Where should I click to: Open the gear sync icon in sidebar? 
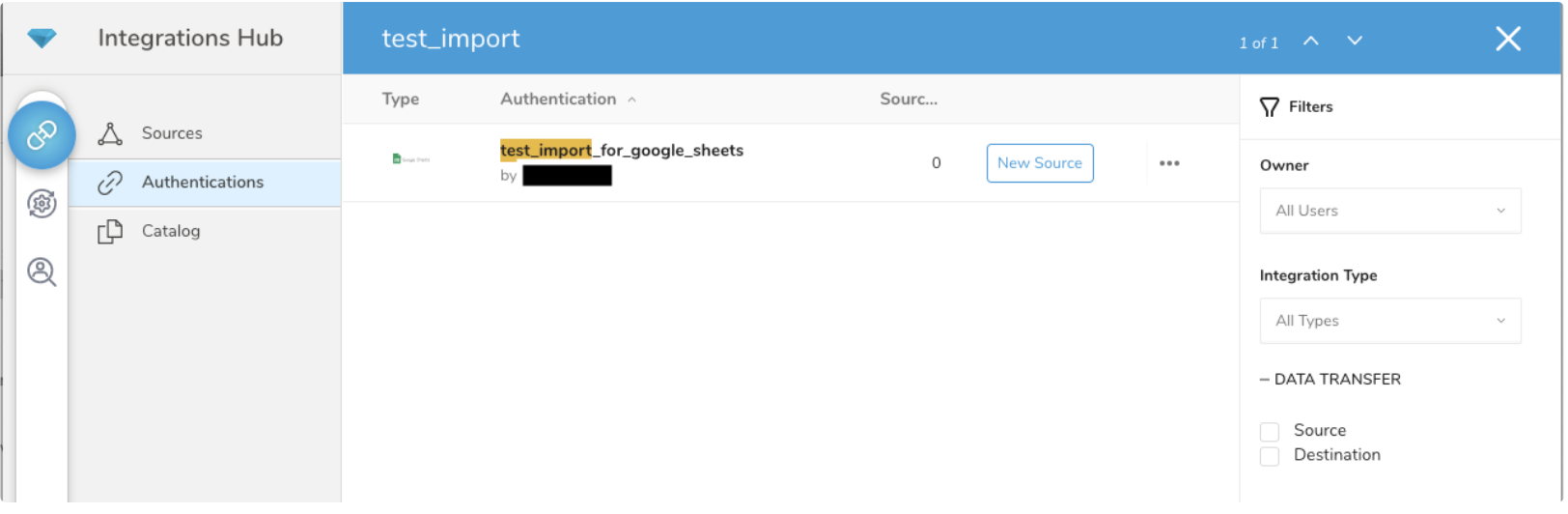(x=42, y=204)
